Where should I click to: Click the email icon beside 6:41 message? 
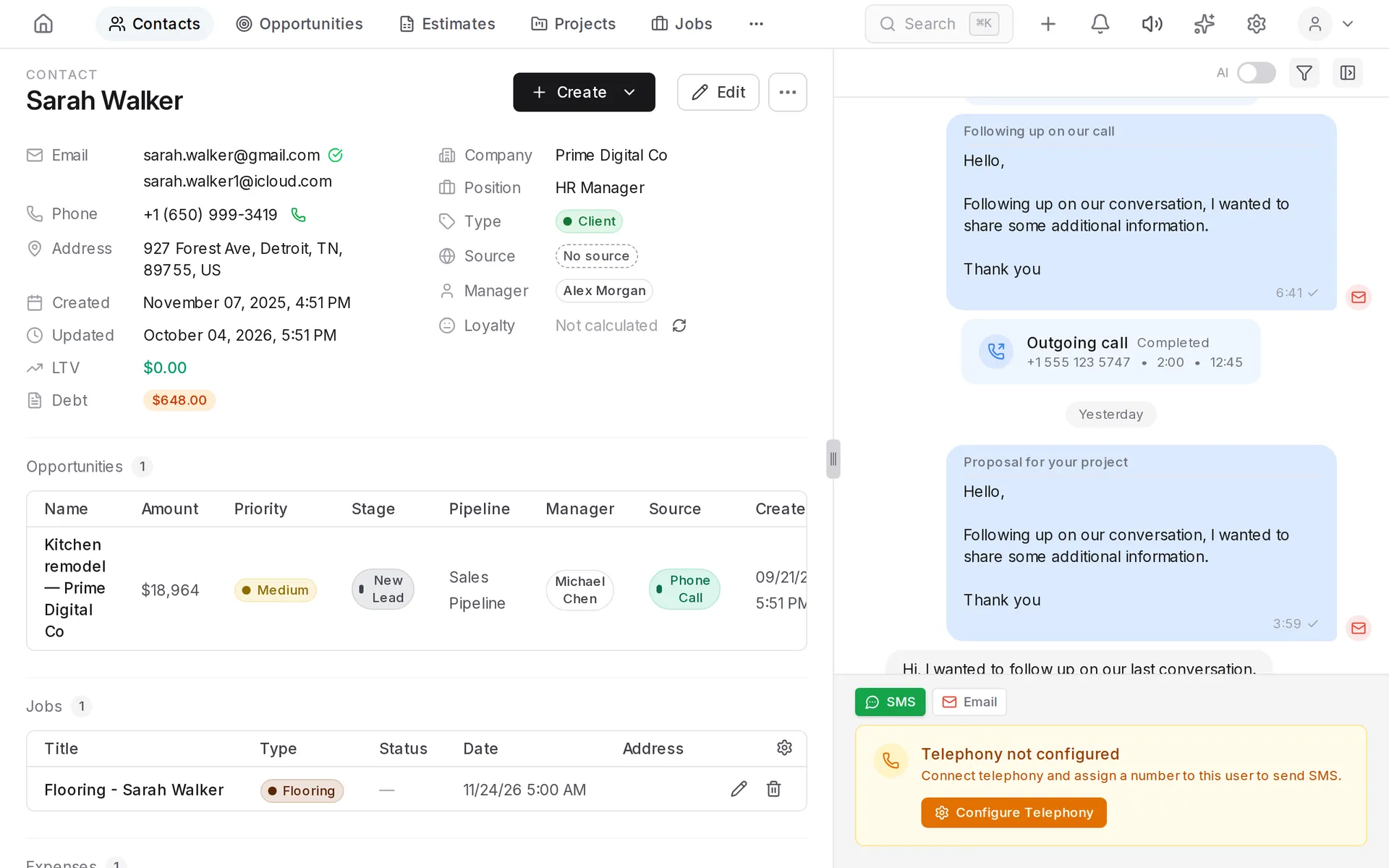click(x=1358, y=297)
